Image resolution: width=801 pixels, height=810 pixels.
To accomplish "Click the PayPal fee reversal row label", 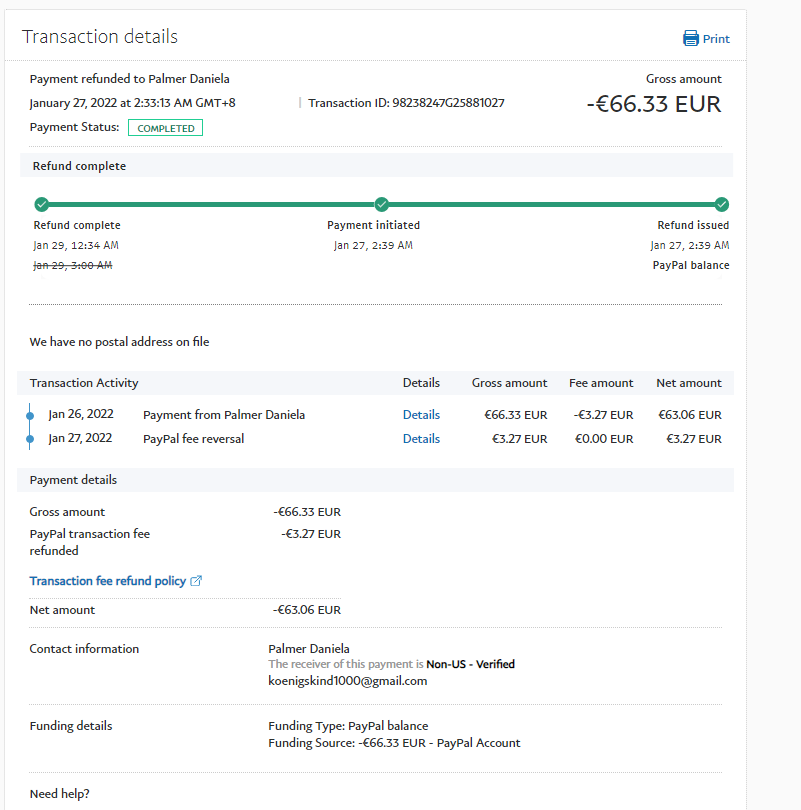I will point(193,439).
